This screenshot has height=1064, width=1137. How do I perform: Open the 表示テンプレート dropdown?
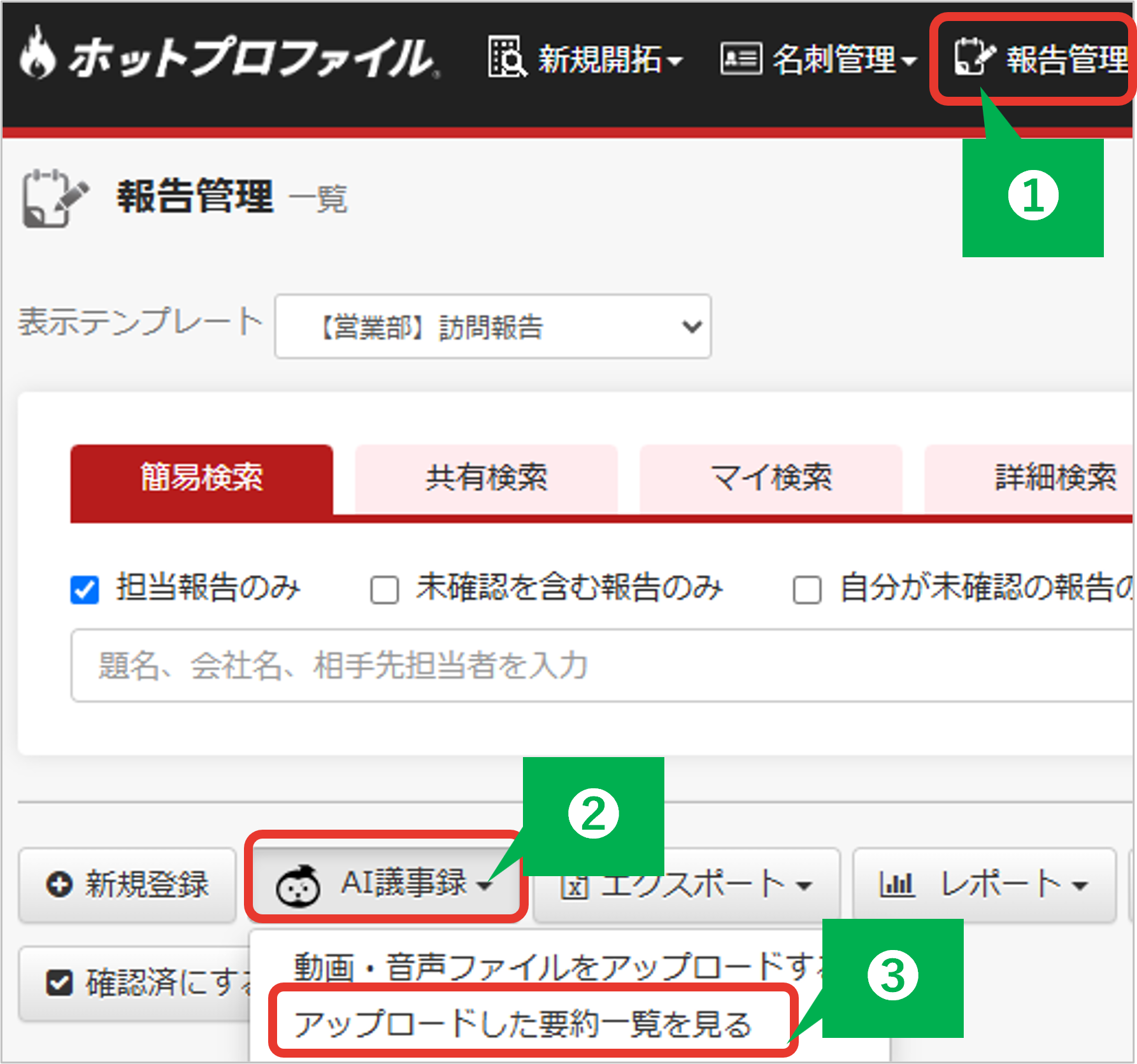click(x=492, y=327)
